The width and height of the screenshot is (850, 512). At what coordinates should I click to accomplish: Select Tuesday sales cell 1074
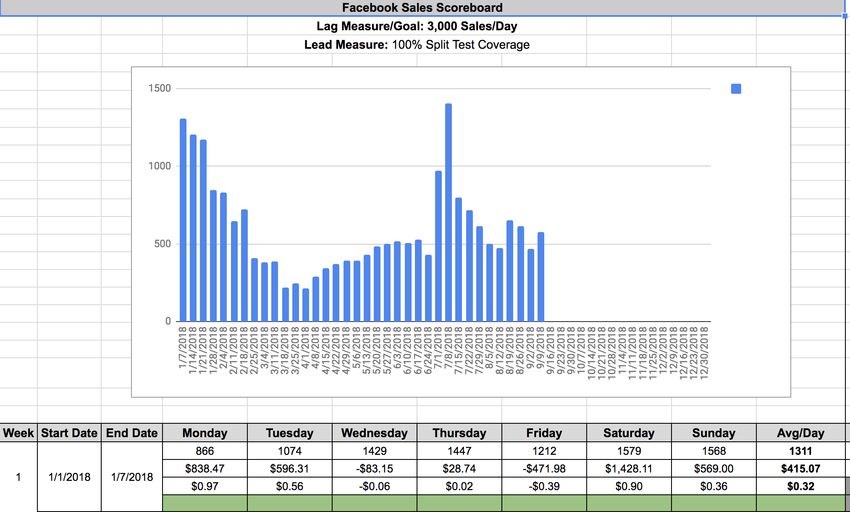(289, 451)
